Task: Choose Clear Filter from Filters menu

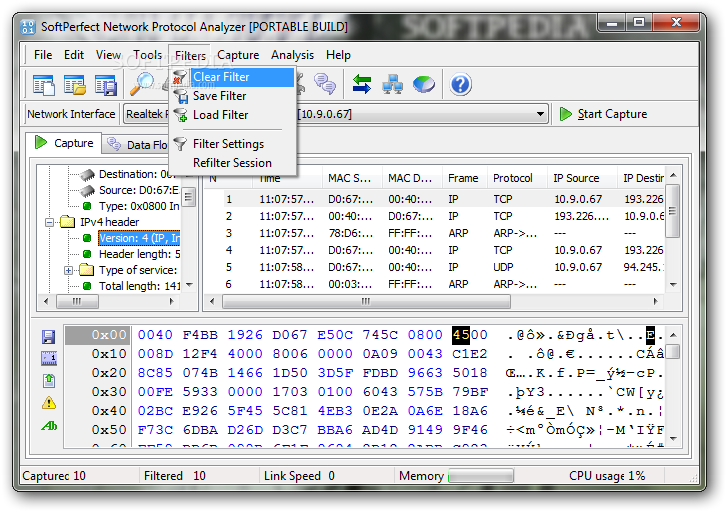Action: (233, 77)
